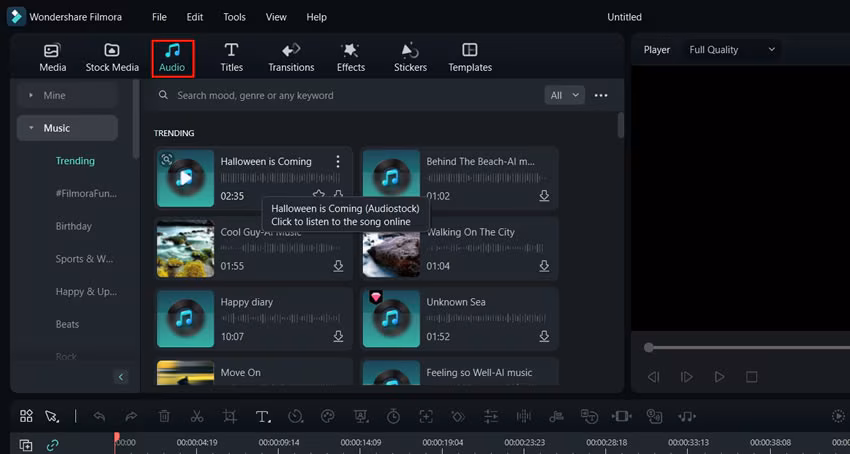Download the Unknown Sea track
Screen dimensions: 850x454
coord(544,336)
